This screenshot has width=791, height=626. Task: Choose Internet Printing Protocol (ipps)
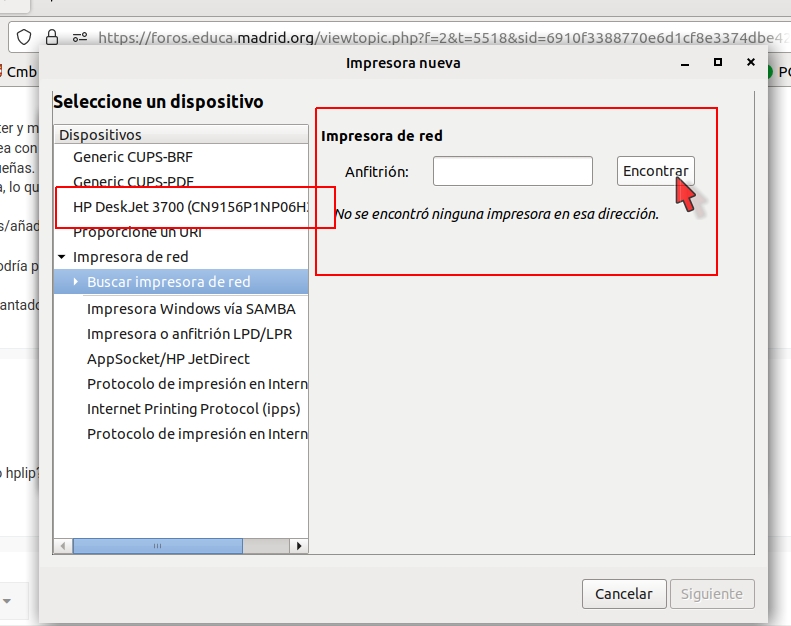(193, 408)
